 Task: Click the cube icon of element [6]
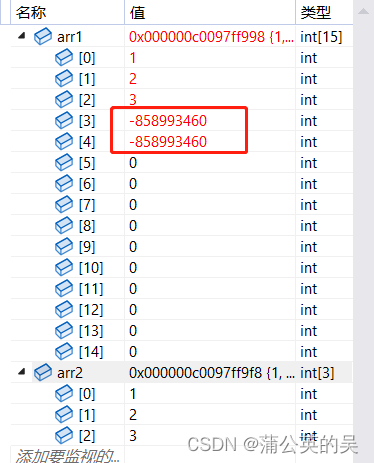tap(64, 183)
